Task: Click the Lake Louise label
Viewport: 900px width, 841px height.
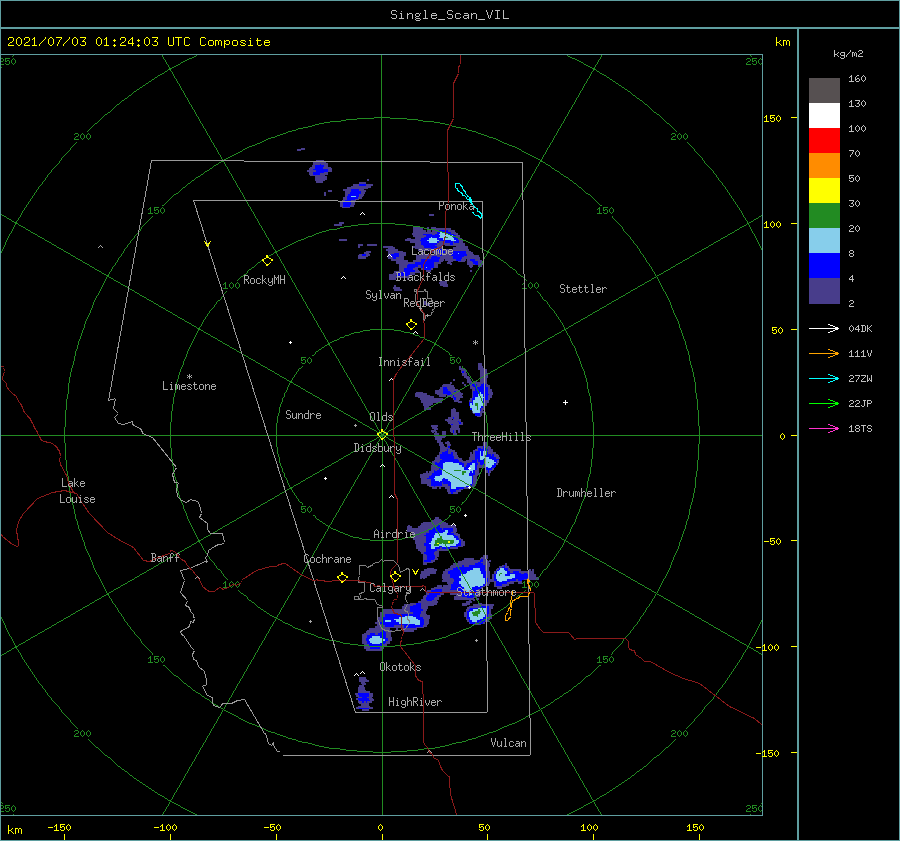Action: (77, 491)
